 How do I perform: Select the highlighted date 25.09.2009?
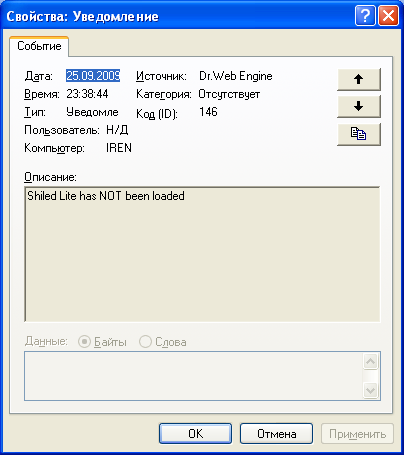coord(93,76)
